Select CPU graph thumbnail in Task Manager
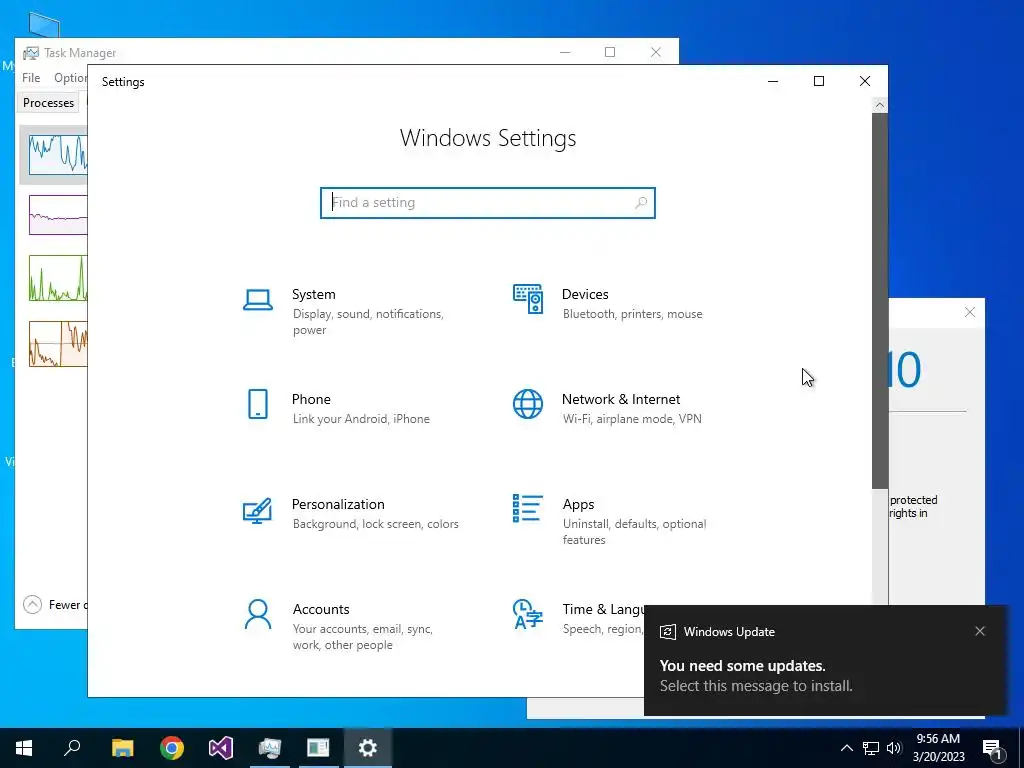This screenshot has width=1024, height=768. pyautogui.click(x=57, y=155)
